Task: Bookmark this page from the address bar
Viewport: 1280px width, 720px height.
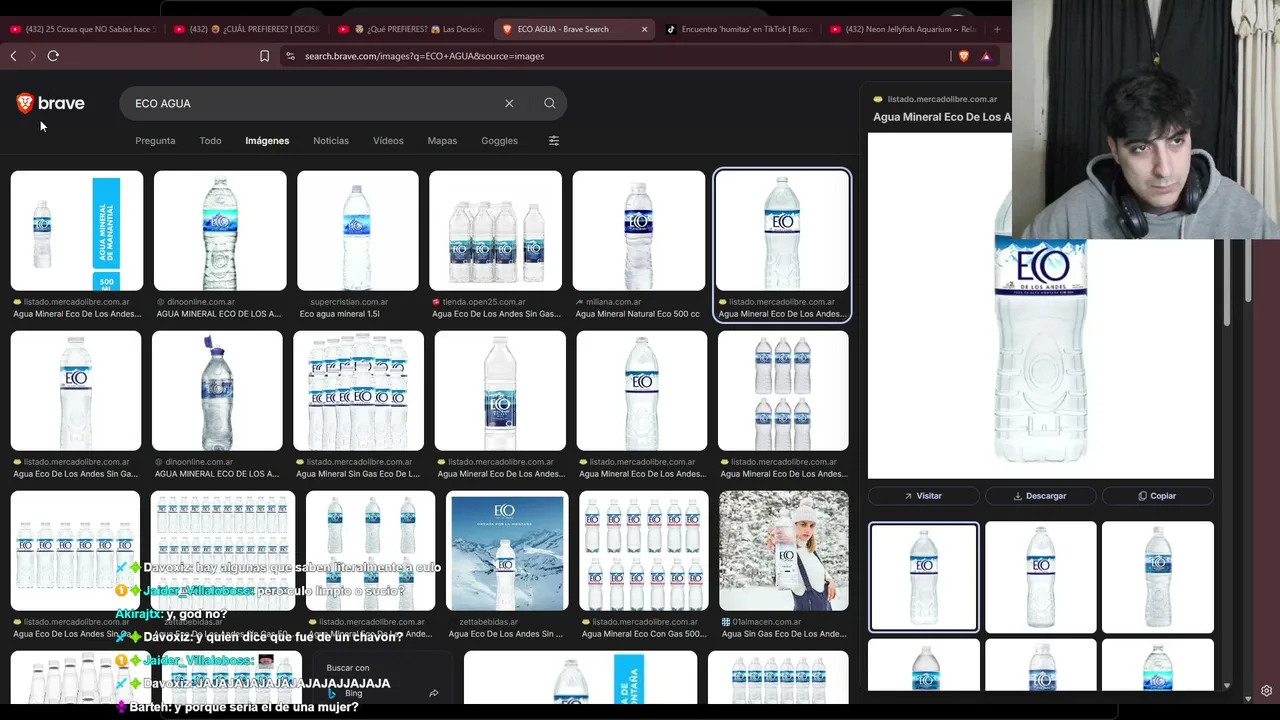Action: pyautogui.click(x=264, y=56)
